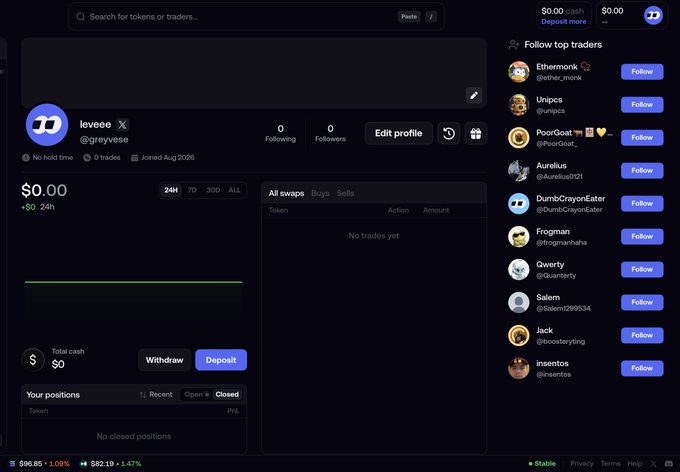The height and width of the screenshot is (472, 680).
Task: Open Salem's default avatar
Action: pos(519,302)
